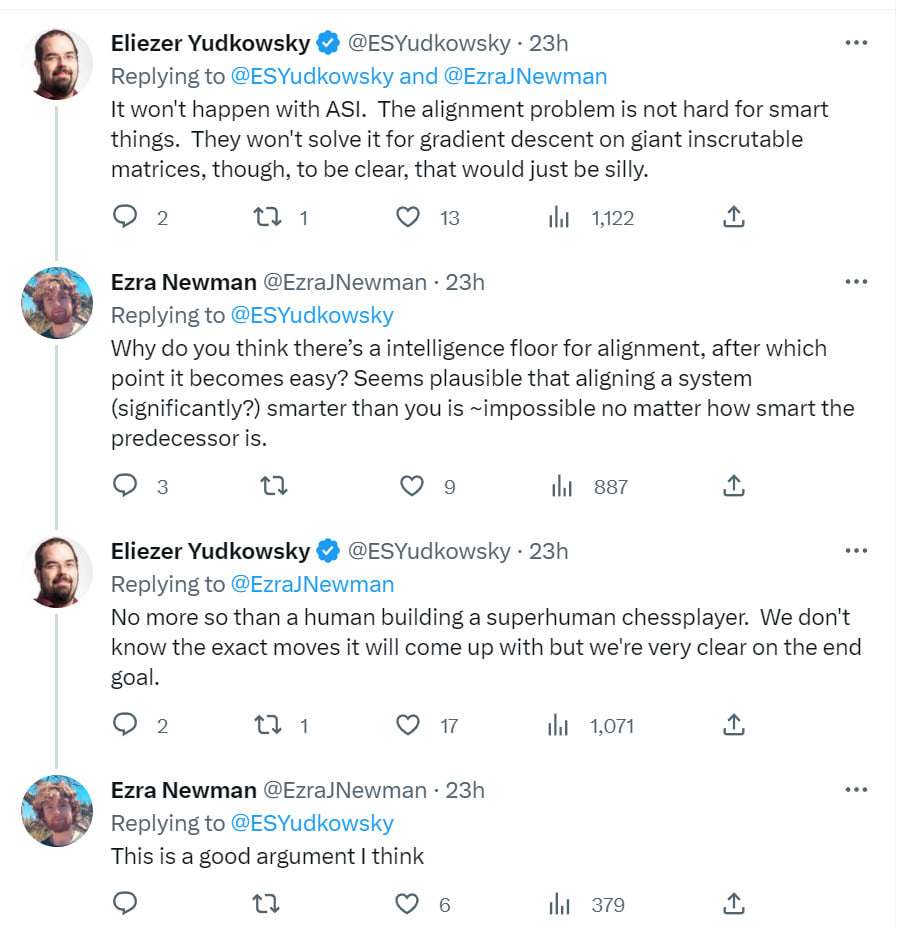907x928 pixels.
Task: Open Ezra Newman's profile name on last tweet
Action: 184,790
